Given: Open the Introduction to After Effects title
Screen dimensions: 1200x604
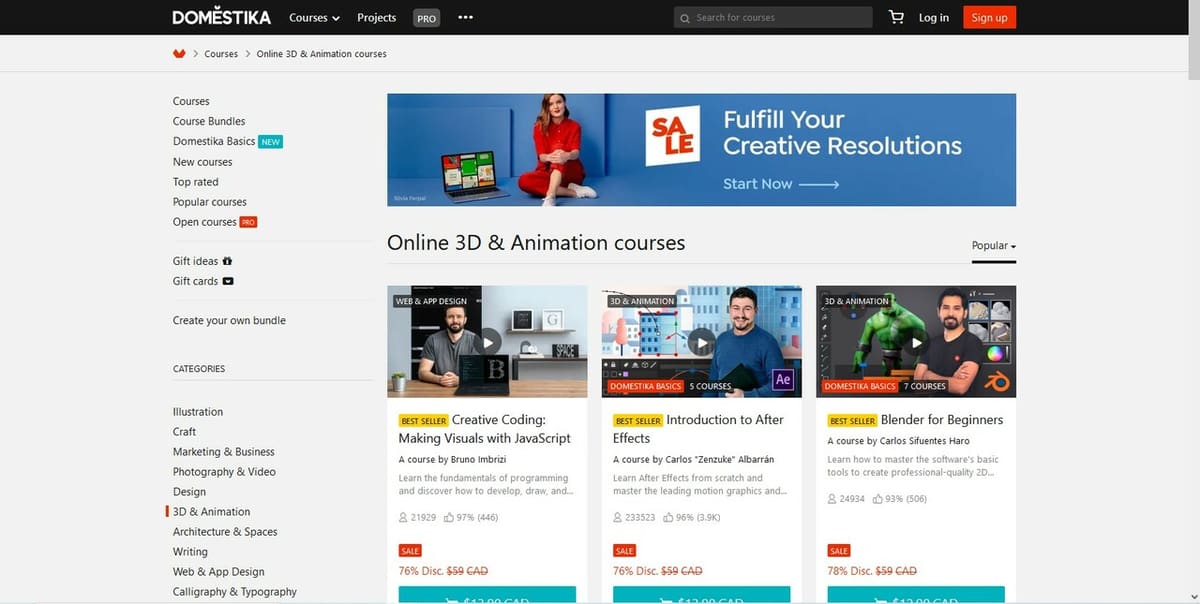Looking at the screenshot, I should tap(698, 429).
